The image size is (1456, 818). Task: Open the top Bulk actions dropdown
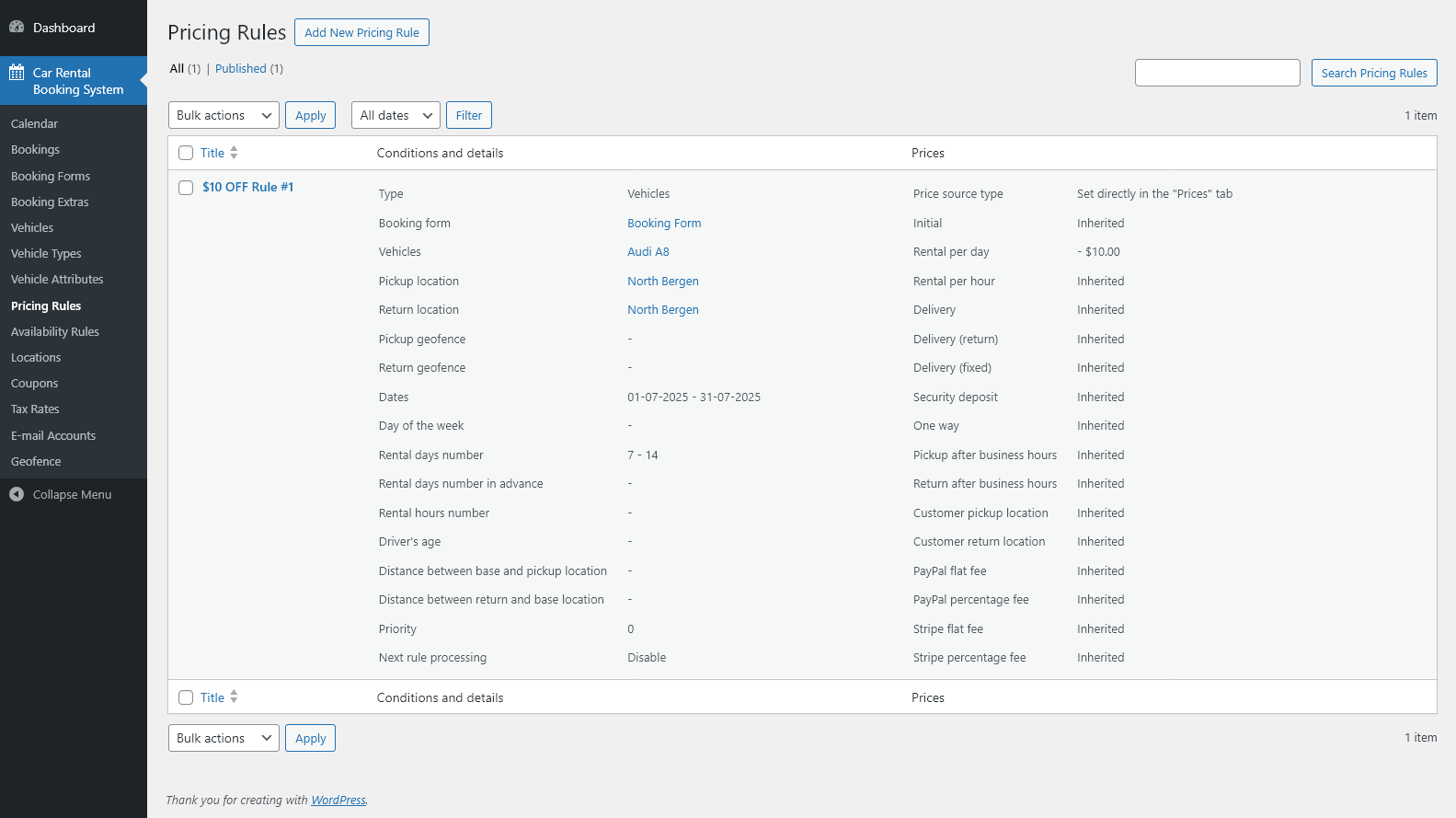(224, 115)
